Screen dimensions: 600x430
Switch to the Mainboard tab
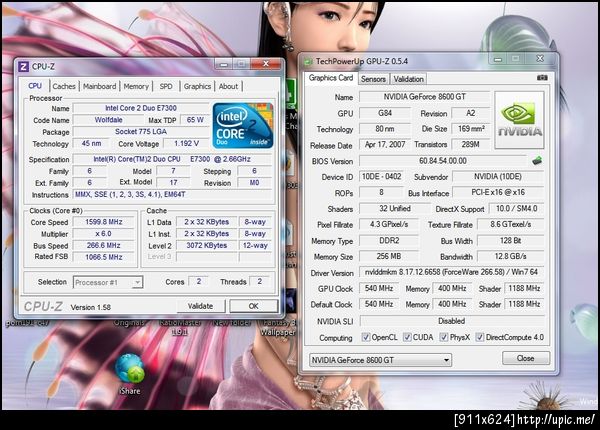point(99,86)
